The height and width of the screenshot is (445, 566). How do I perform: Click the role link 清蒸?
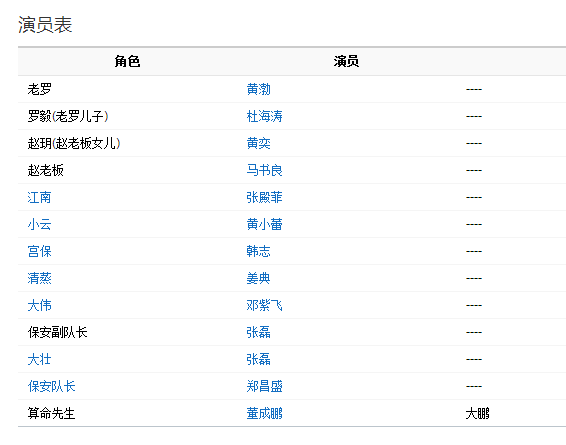(39, 278)
